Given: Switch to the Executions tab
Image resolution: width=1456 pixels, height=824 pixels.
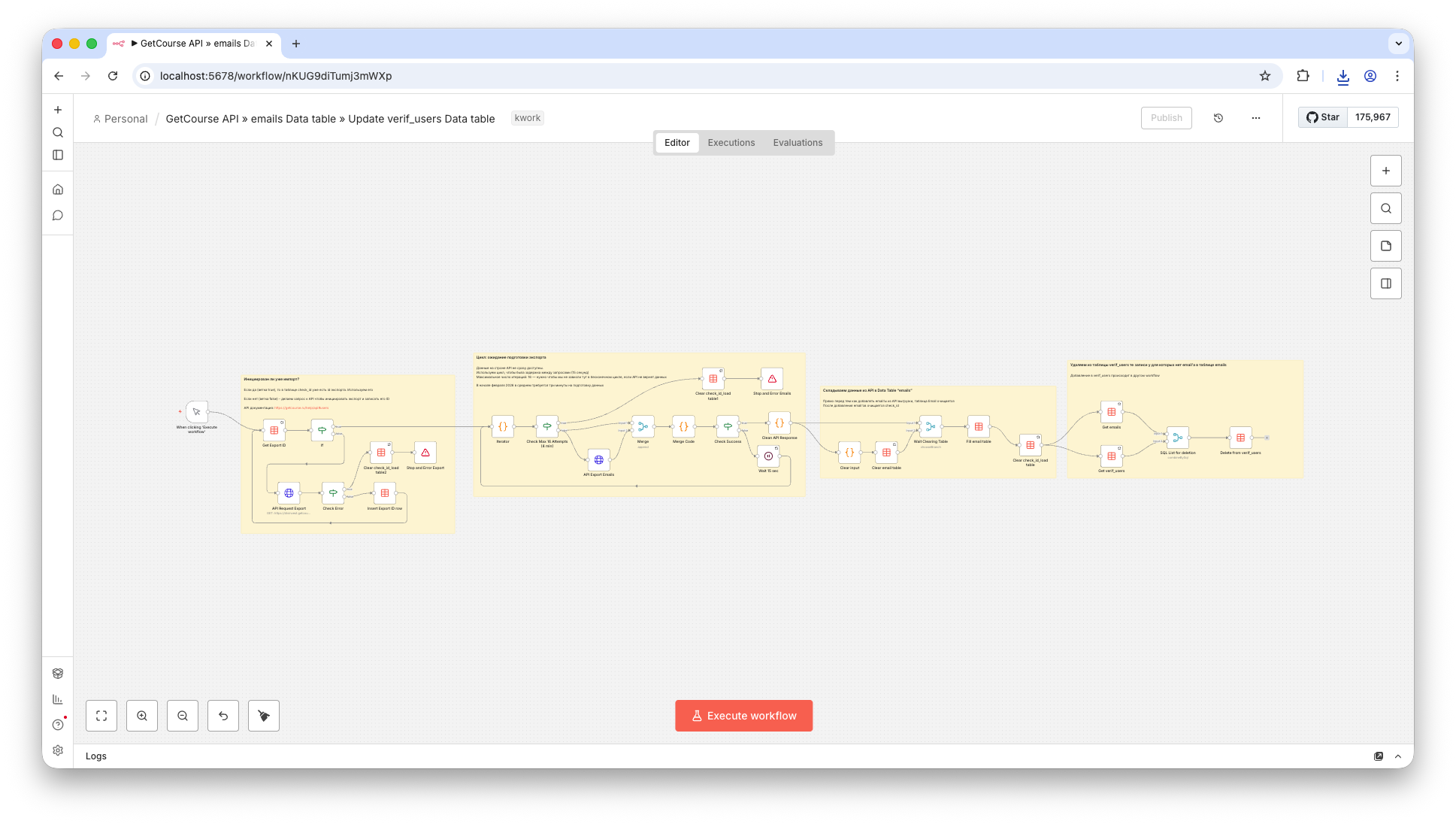Looking at the screenshot, I should pyautogui.click(x=731, y=143).
